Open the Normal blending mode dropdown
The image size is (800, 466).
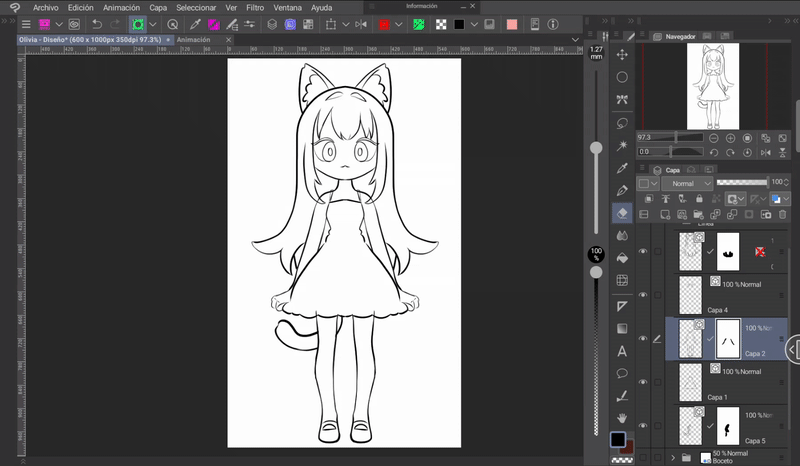[686, 184]
